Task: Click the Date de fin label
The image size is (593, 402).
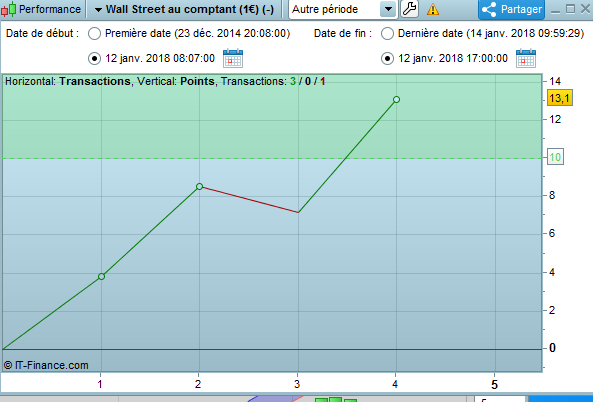Action: (343, 33)
